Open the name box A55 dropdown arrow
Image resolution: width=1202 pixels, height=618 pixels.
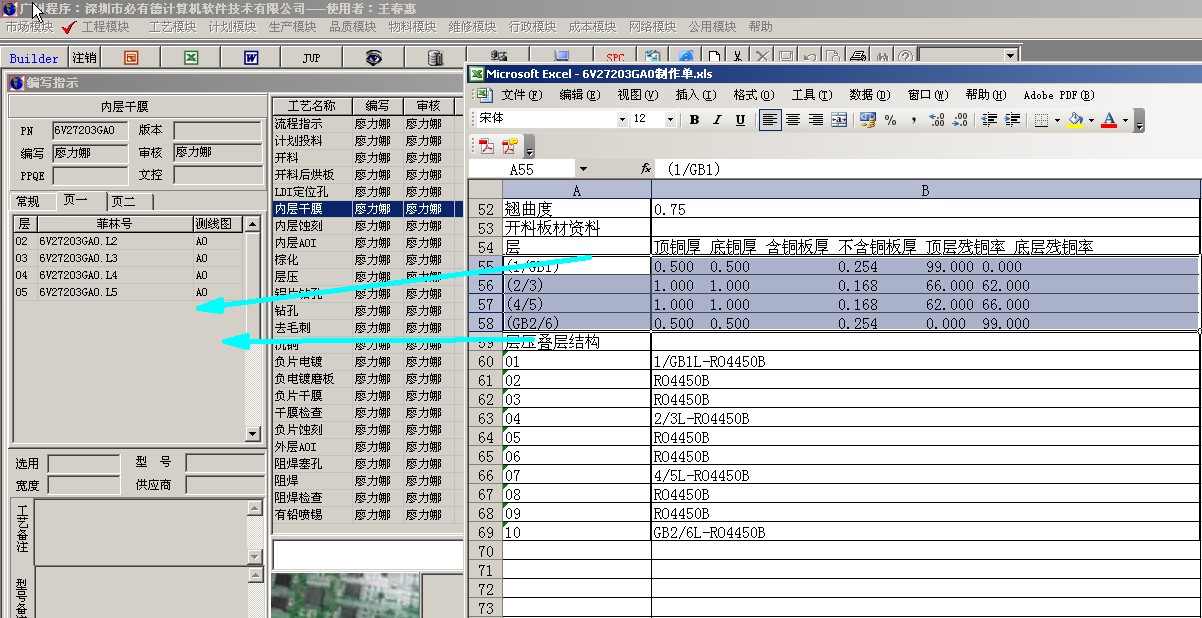click(x=583, y=169)
